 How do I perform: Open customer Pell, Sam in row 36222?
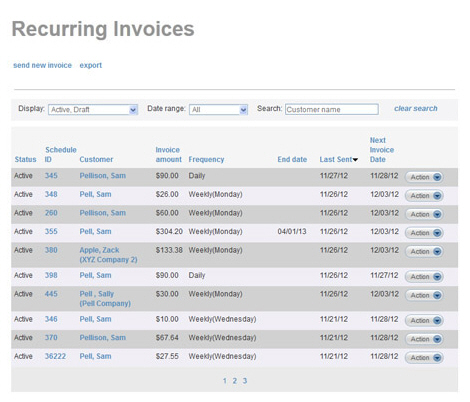pyautogui.click(x=95, y=357)
